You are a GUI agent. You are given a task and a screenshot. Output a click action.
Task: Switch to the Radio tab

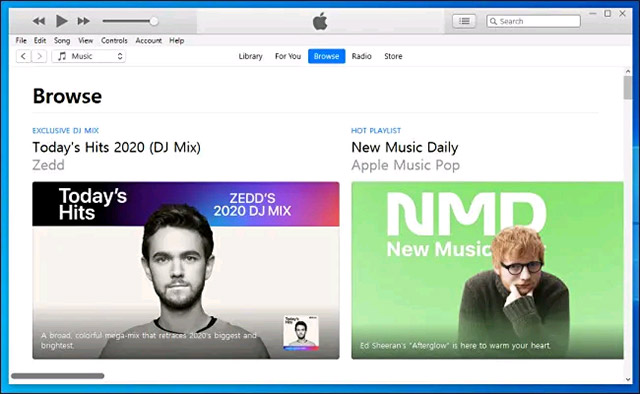point(362,56)
